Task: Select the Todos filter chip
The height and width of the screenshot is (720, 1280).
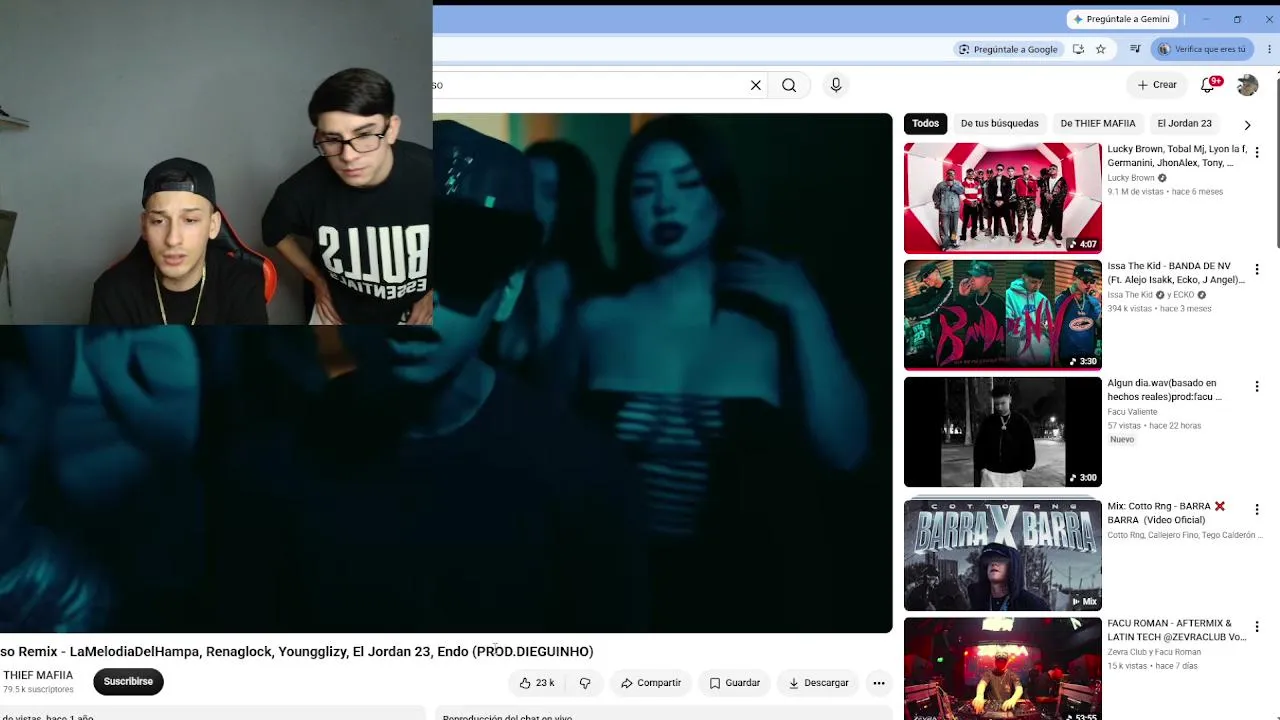Action: click(x=925, y=123)
